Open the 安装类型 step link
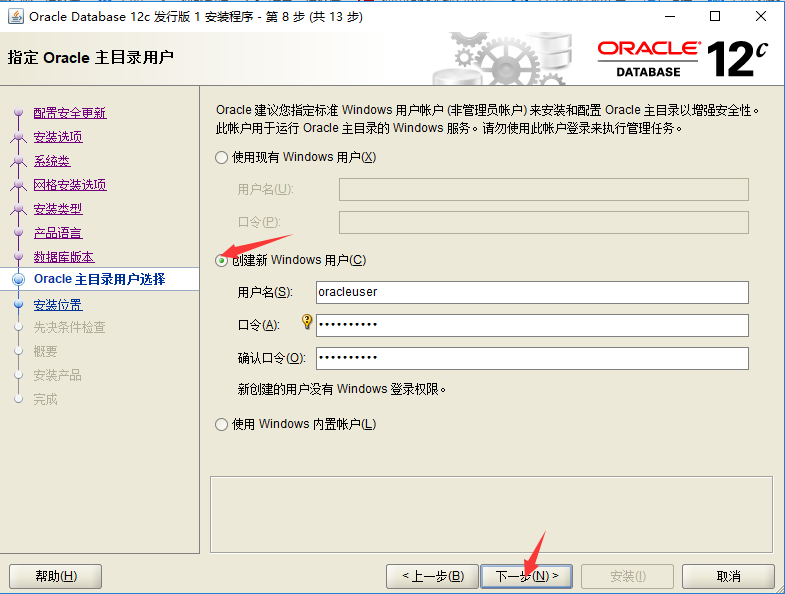 click(58, 209)
